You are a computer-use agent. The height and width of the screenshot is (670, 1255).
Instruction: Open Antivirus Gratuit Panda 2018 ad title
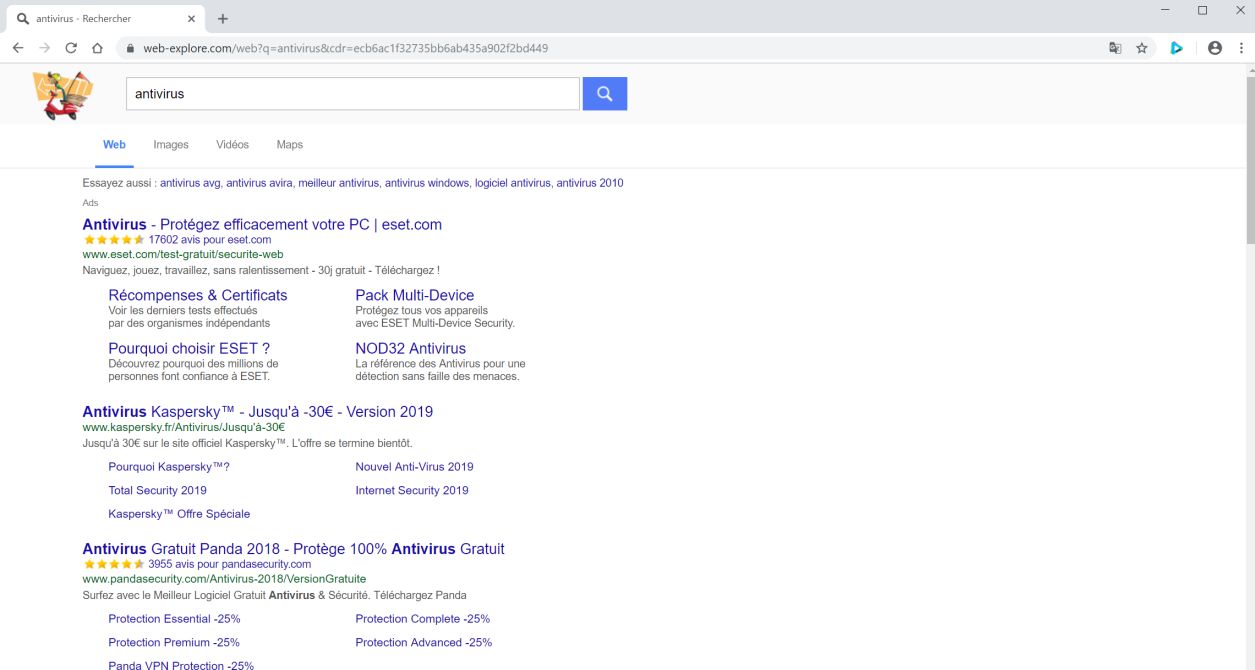coord(294,548)
